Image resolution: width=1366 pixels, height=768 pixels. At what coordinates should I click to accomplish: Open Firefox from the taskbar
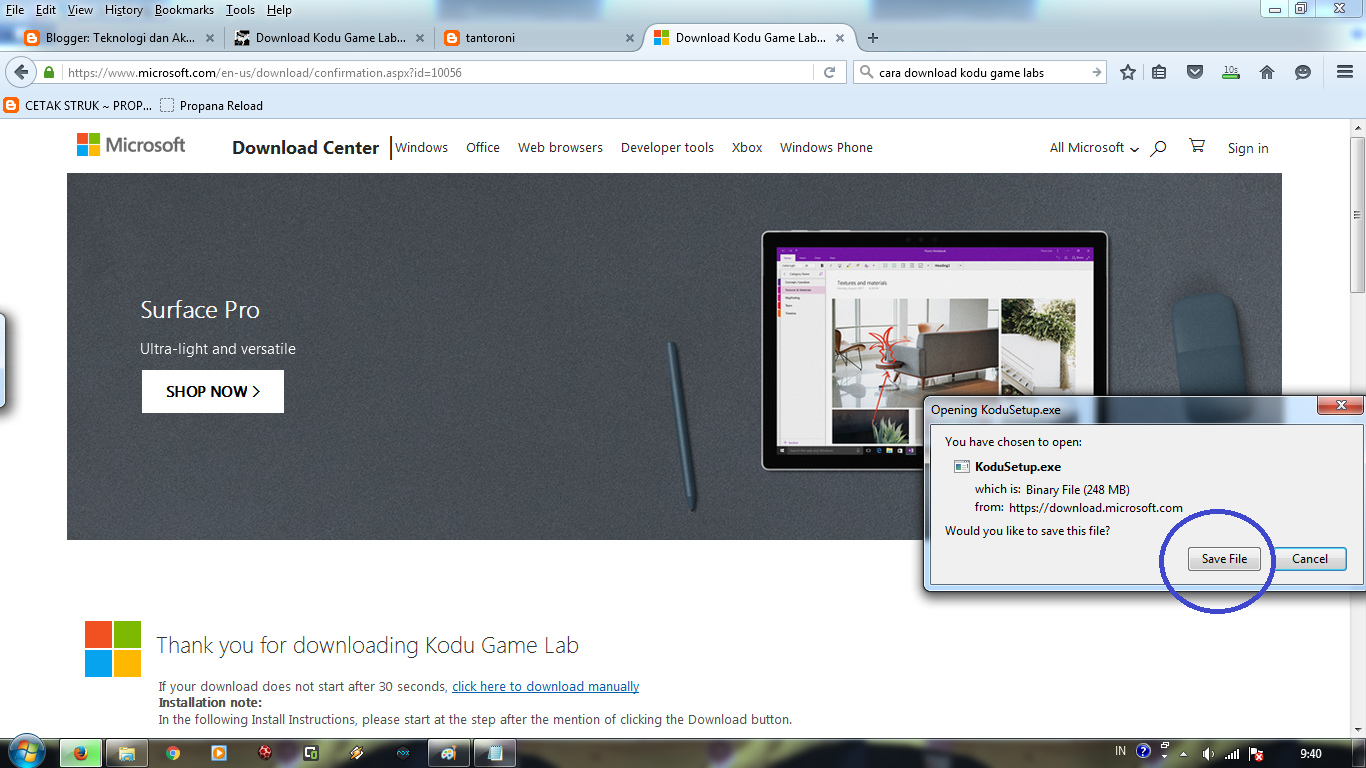[81, 753]
